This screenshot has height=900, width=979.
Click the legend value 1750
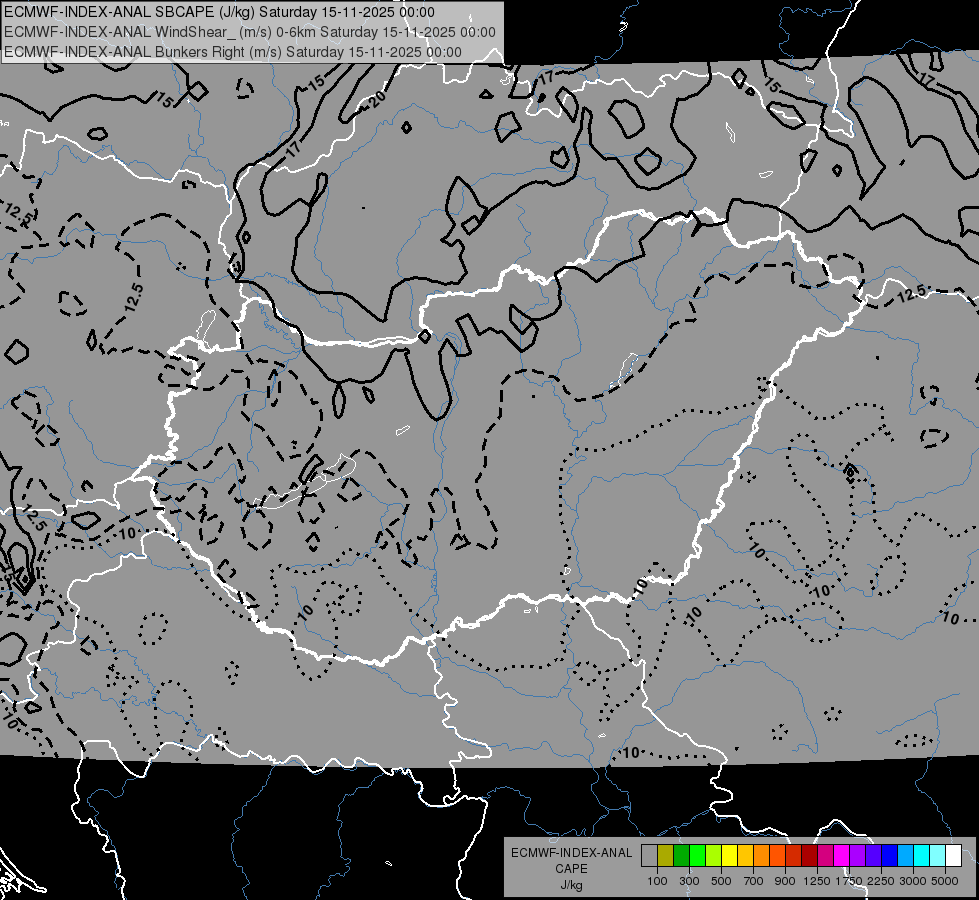click(849, 881)
